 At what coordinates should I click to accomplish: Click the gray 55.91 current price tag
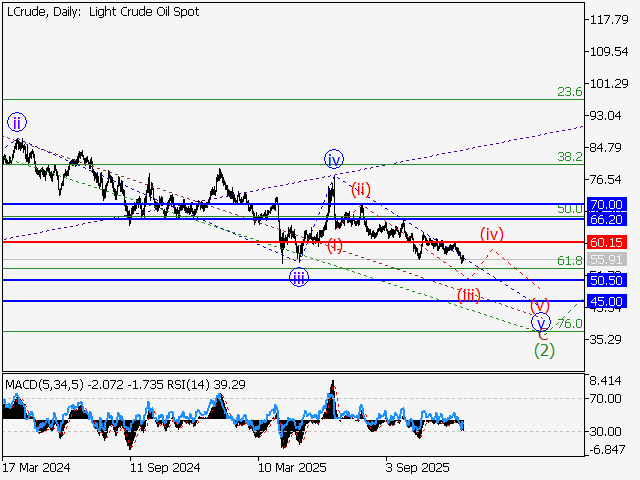coord(606,258)
